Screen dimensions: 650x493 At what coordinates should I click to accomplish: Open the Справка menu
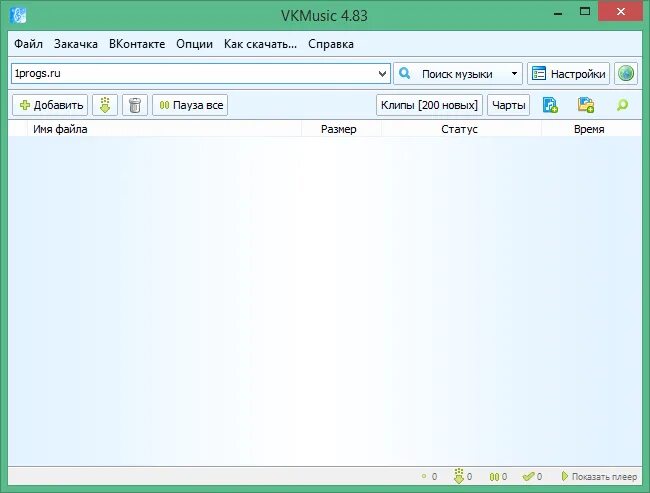click(x=331, y=44)
